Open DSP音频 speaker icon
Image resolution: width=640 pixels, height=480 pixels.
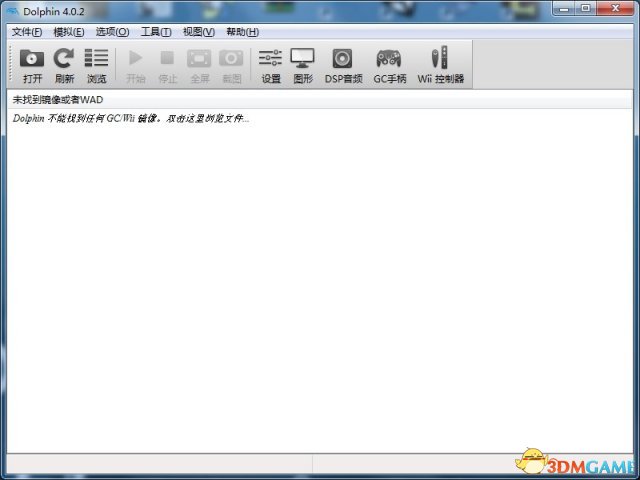point(342,58)
